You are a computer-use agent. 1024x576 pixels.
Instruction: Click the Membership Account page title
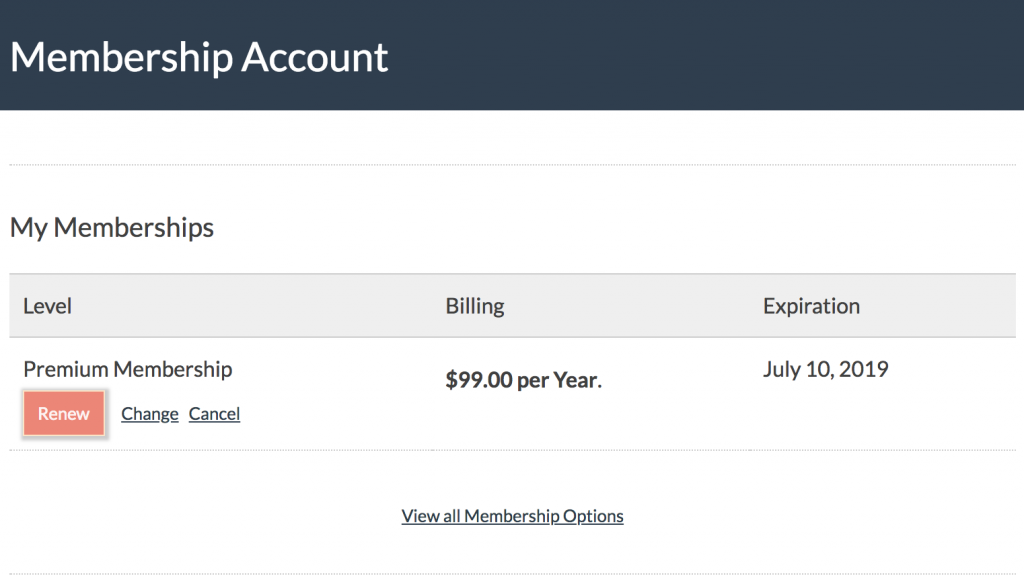[199, 57]
